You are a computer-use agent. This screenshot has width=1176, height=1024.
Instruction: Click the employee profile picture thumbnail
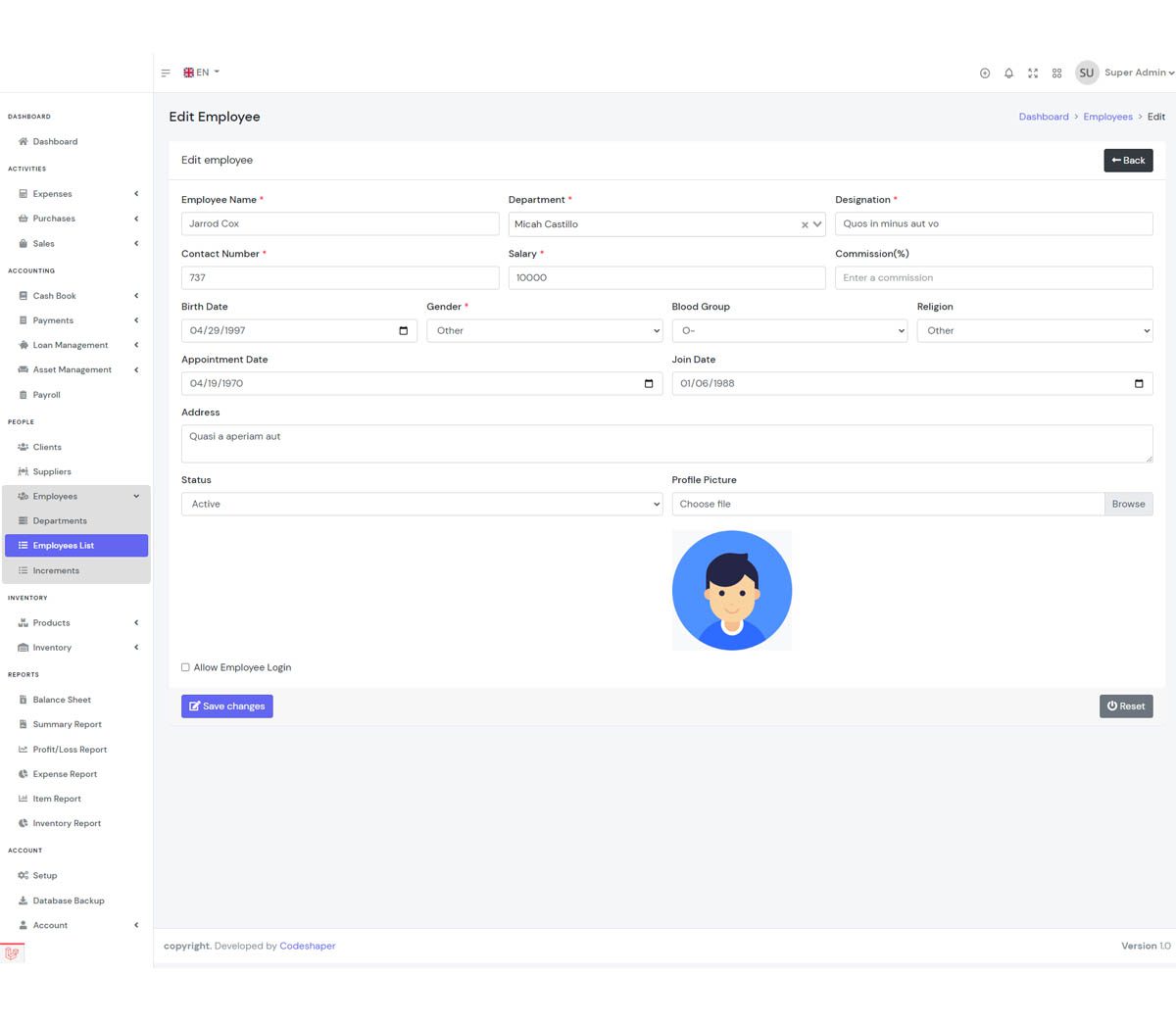[x=731, y=591]
